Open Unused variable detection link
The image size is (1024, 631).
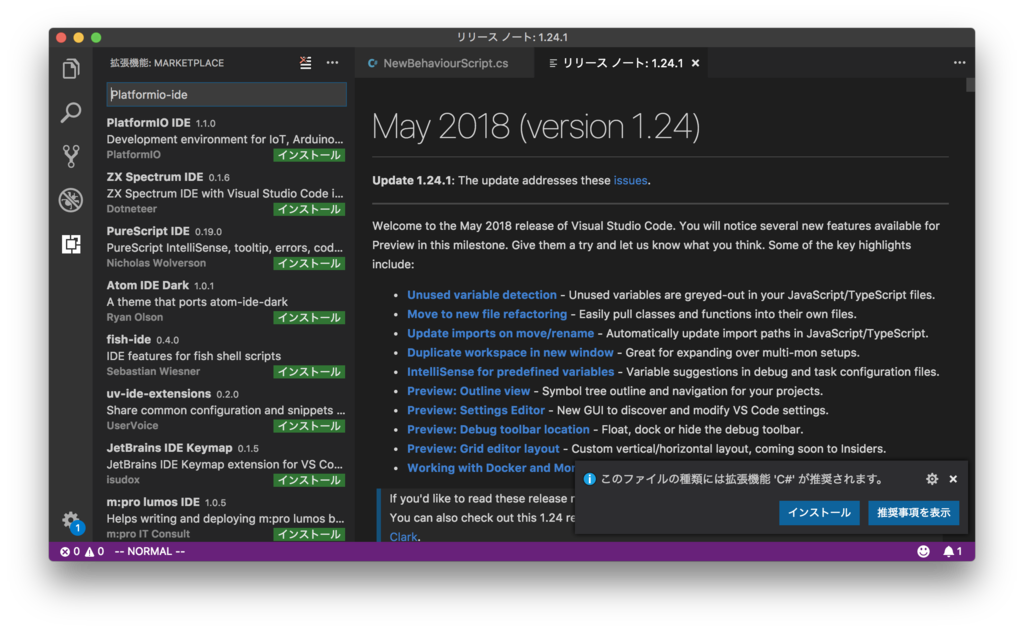click(482, 295)
